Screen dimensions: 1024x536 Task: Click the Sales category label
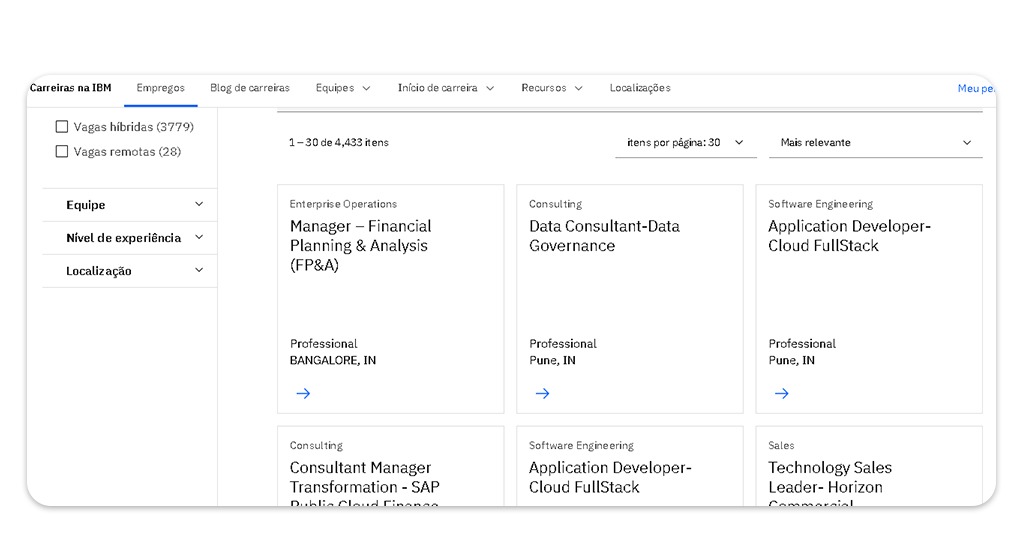pos(781,445)
